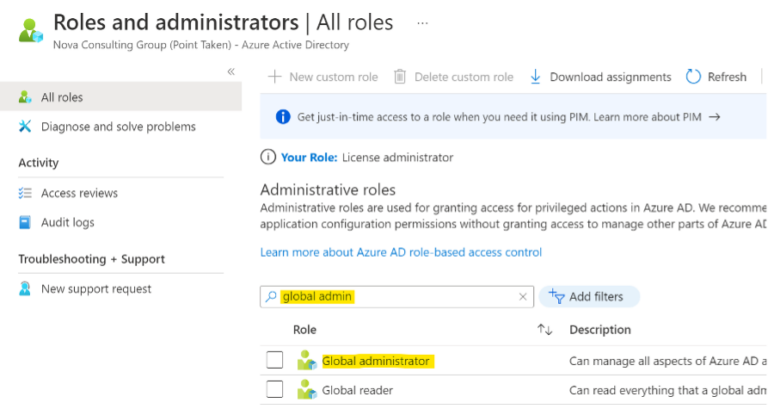The width and height of the screenshot is (768, 409).
Task: Click the Your Role info icon
Action: 268,157
